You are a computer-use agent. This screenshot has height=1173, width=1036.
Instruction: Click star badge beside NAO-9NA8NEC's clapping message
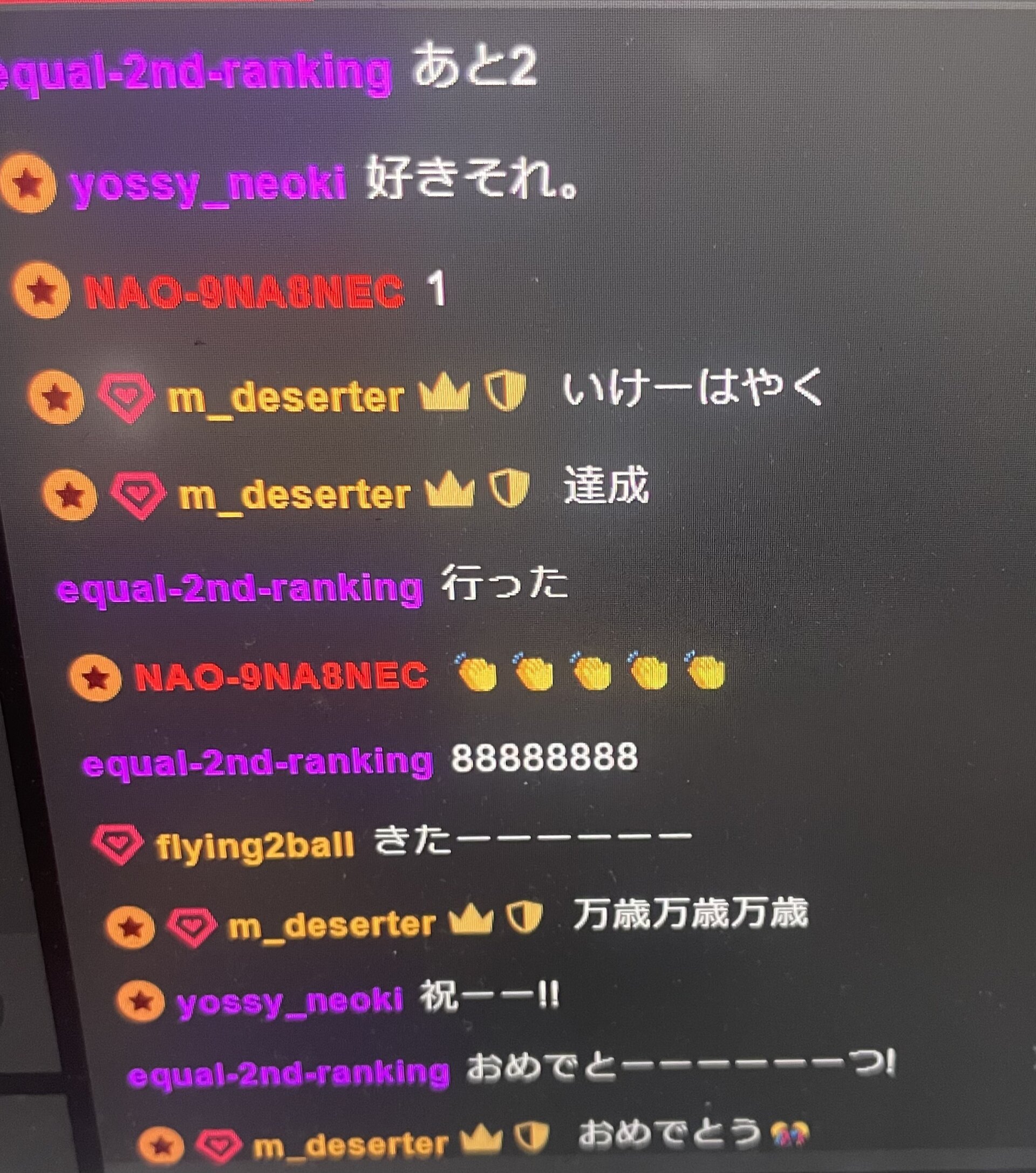tap(94, 678)
